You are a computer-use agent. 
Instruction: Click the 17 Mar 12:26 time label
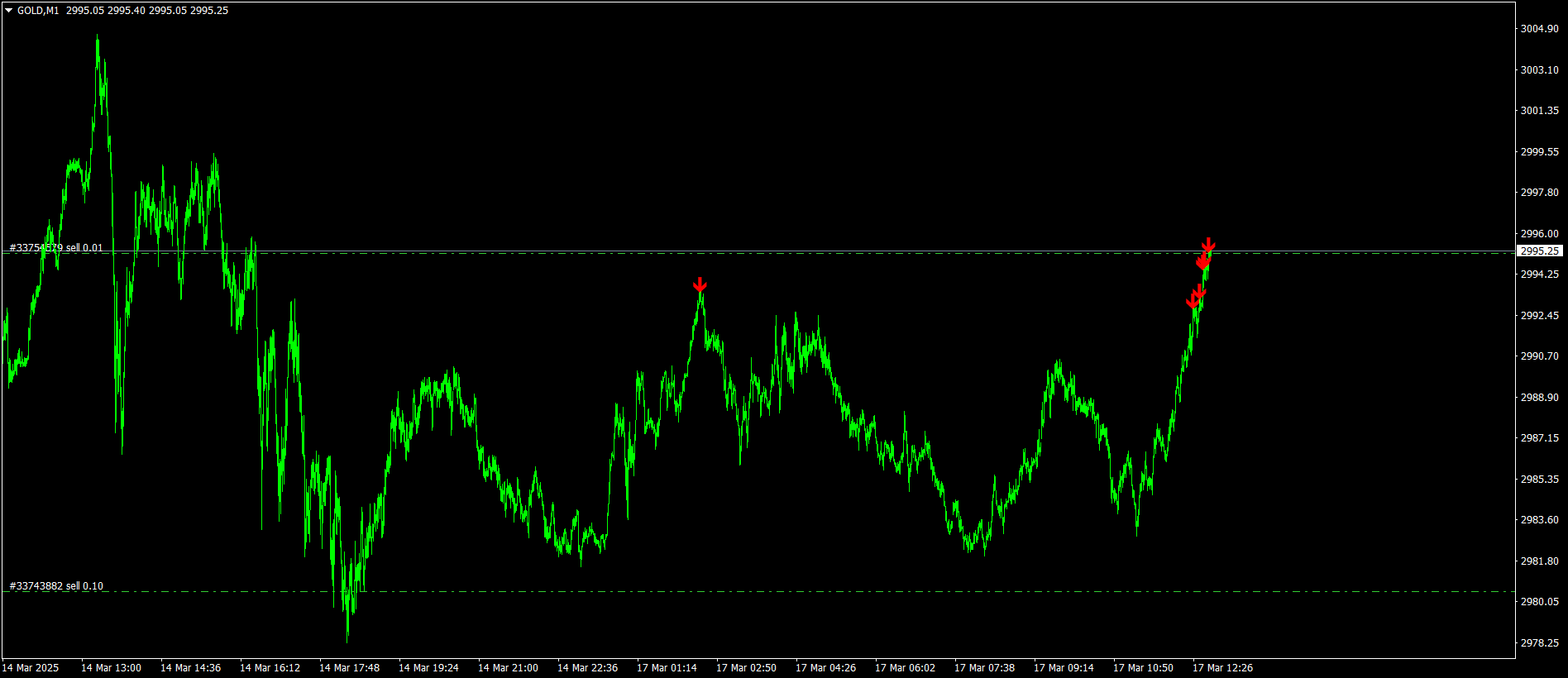point(1222,668)
